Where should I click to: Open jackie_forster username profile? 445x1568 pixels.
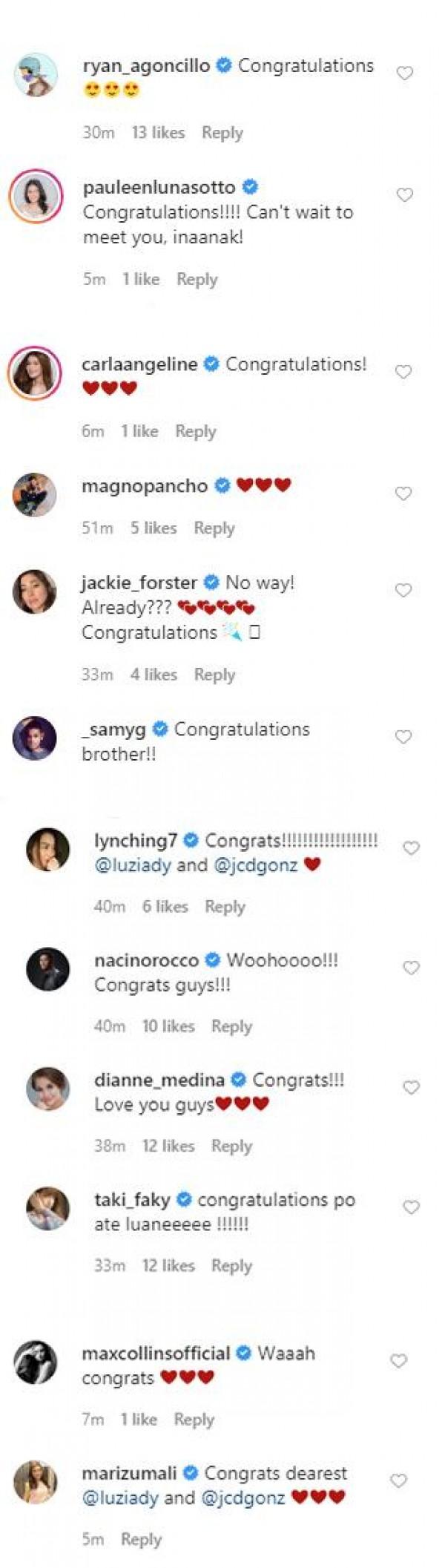coord(139,583)
